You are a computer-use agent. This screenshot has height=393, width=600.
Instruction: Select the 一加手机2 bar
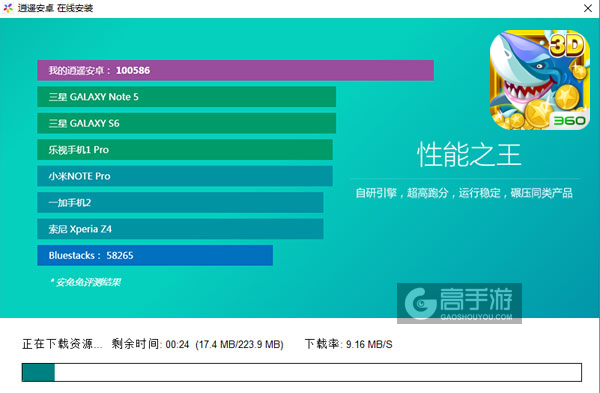[x=180, y=202]
